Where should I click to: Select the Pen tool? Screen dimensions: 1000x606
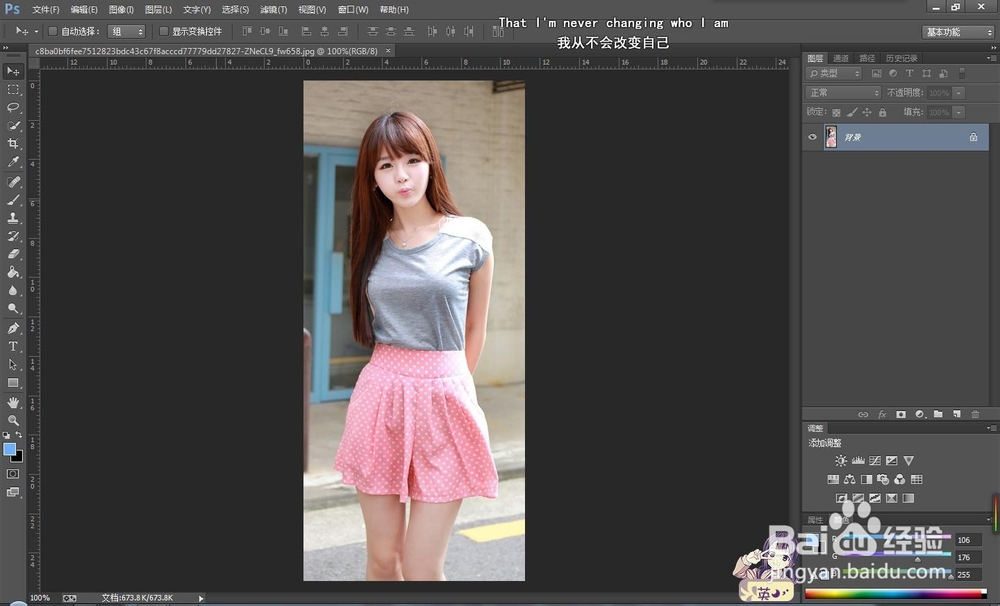tap(13, 329)
